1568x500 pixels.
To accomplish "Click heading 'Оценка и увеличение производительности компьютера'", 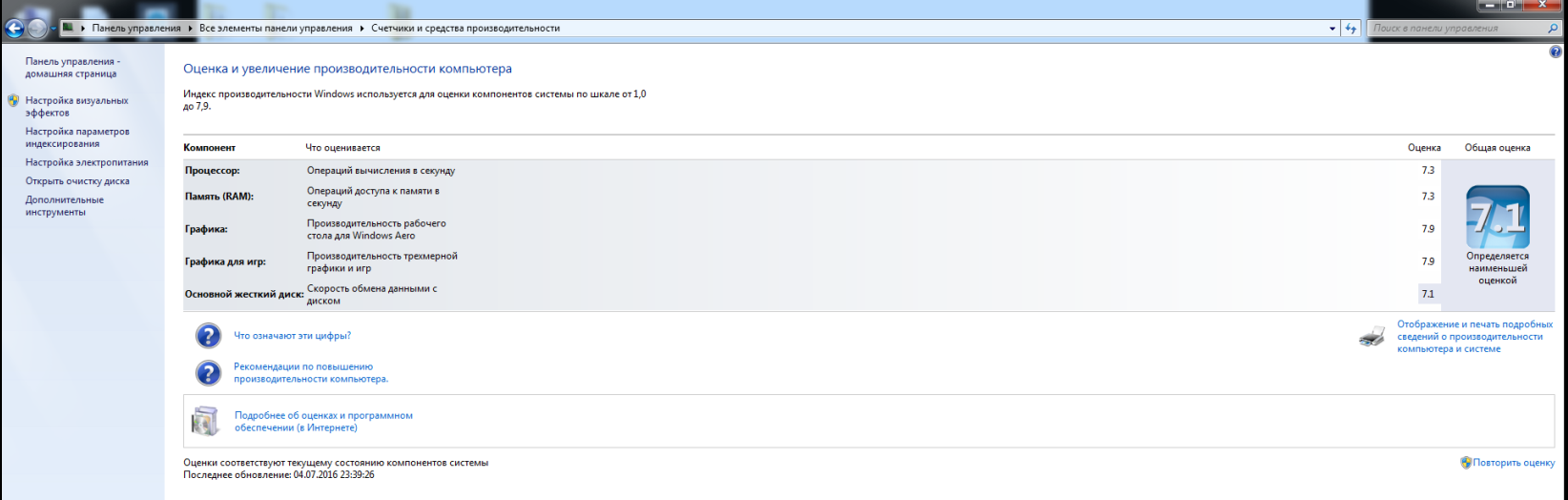I will (347, 69).
